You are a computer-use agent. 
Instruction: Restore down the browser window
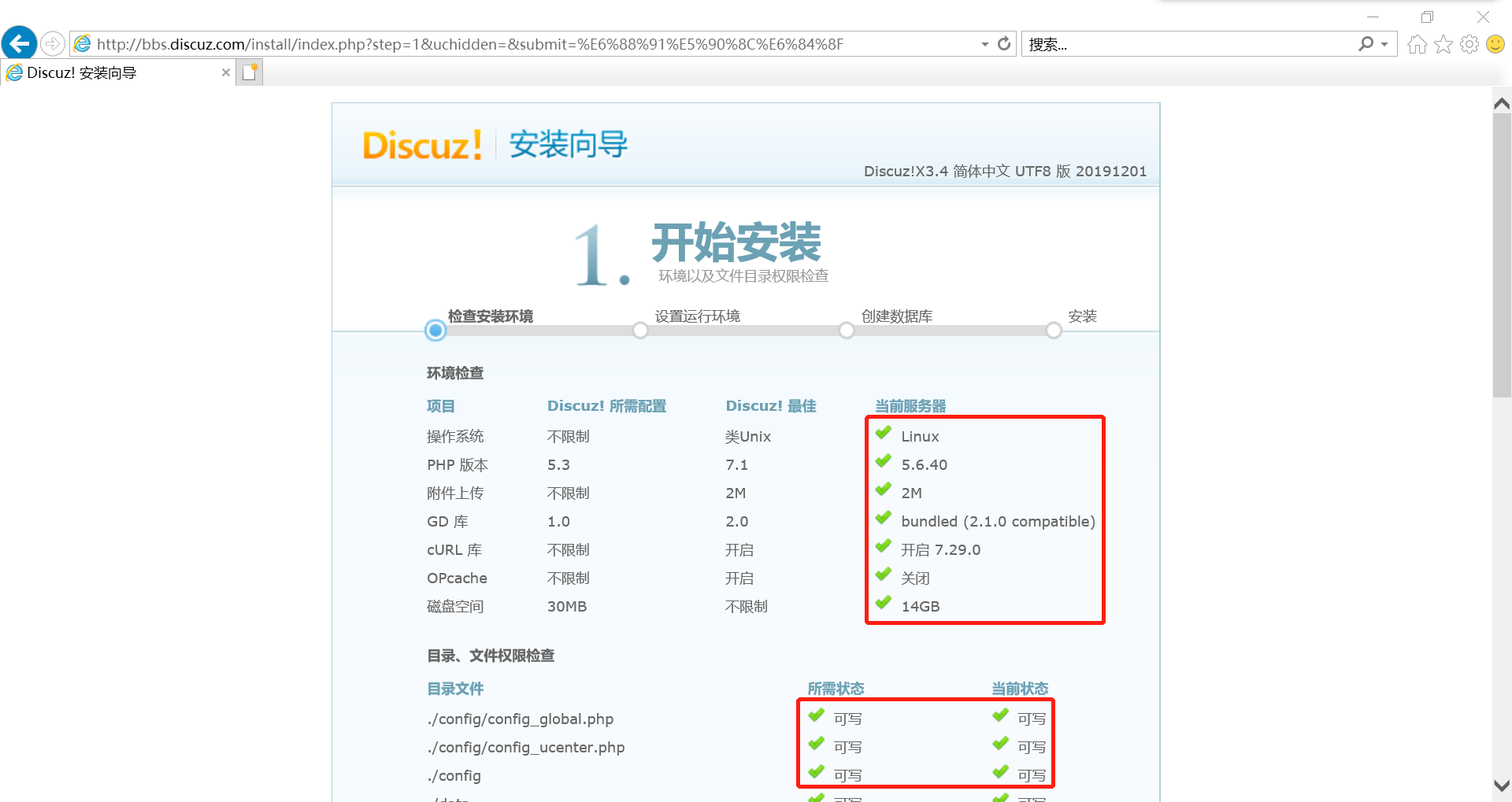[1427, 17]
